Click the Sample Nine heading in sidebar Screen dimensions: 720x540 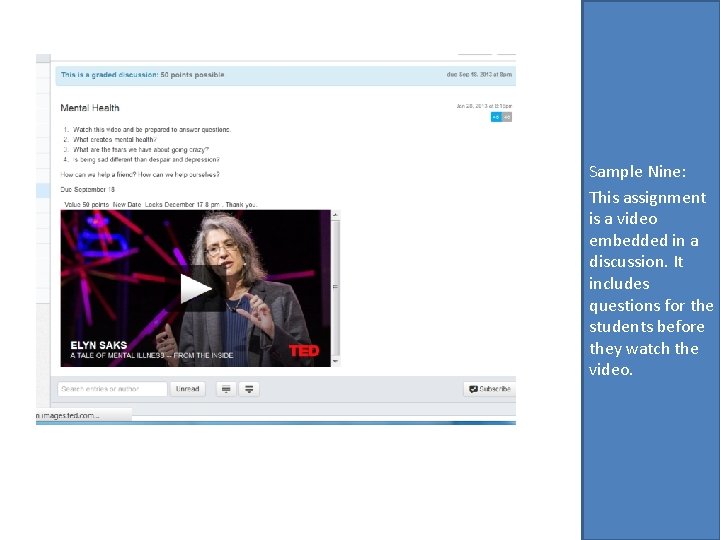click(637, 171)
